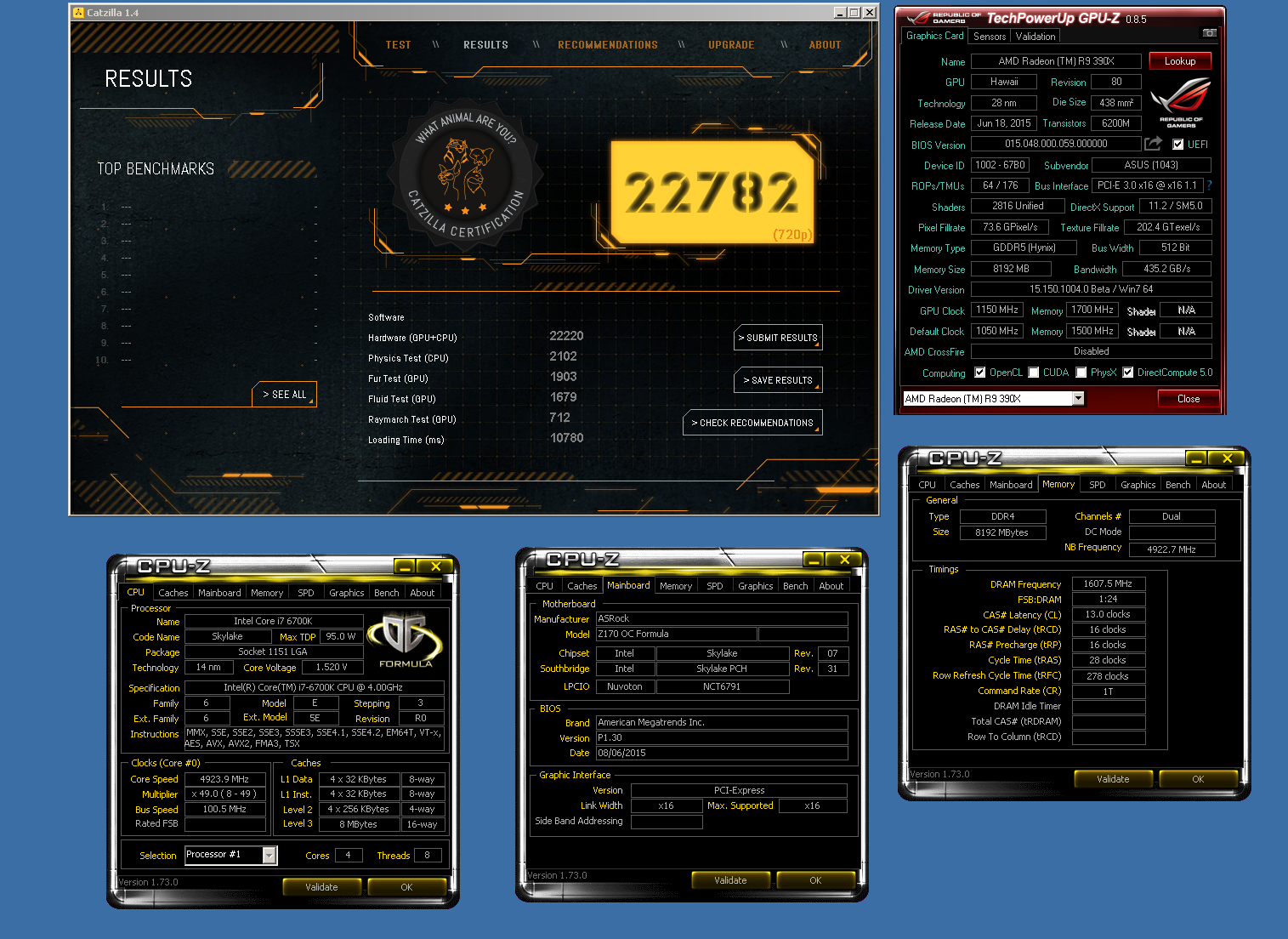Click the Catzilla title bar cat icon
This screenshot has height=939, width=1288.
[78, 13]
